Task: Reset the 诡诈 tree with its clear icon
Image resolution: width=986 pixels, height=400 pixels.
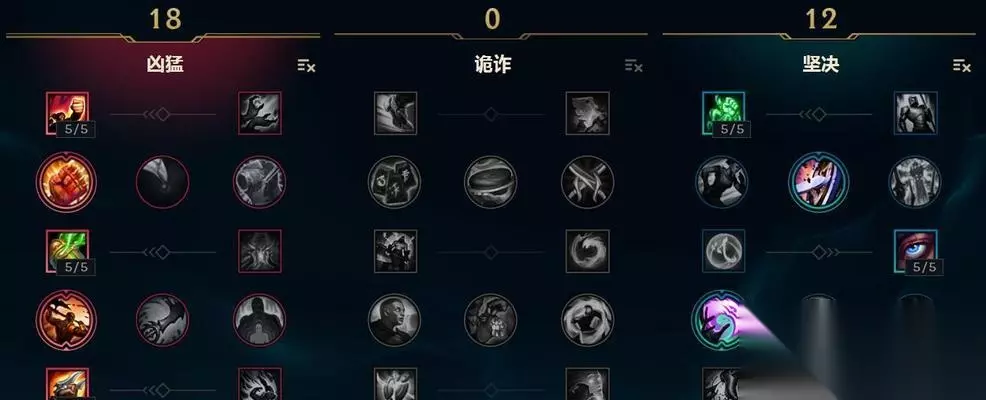Action: pos(634,65)
